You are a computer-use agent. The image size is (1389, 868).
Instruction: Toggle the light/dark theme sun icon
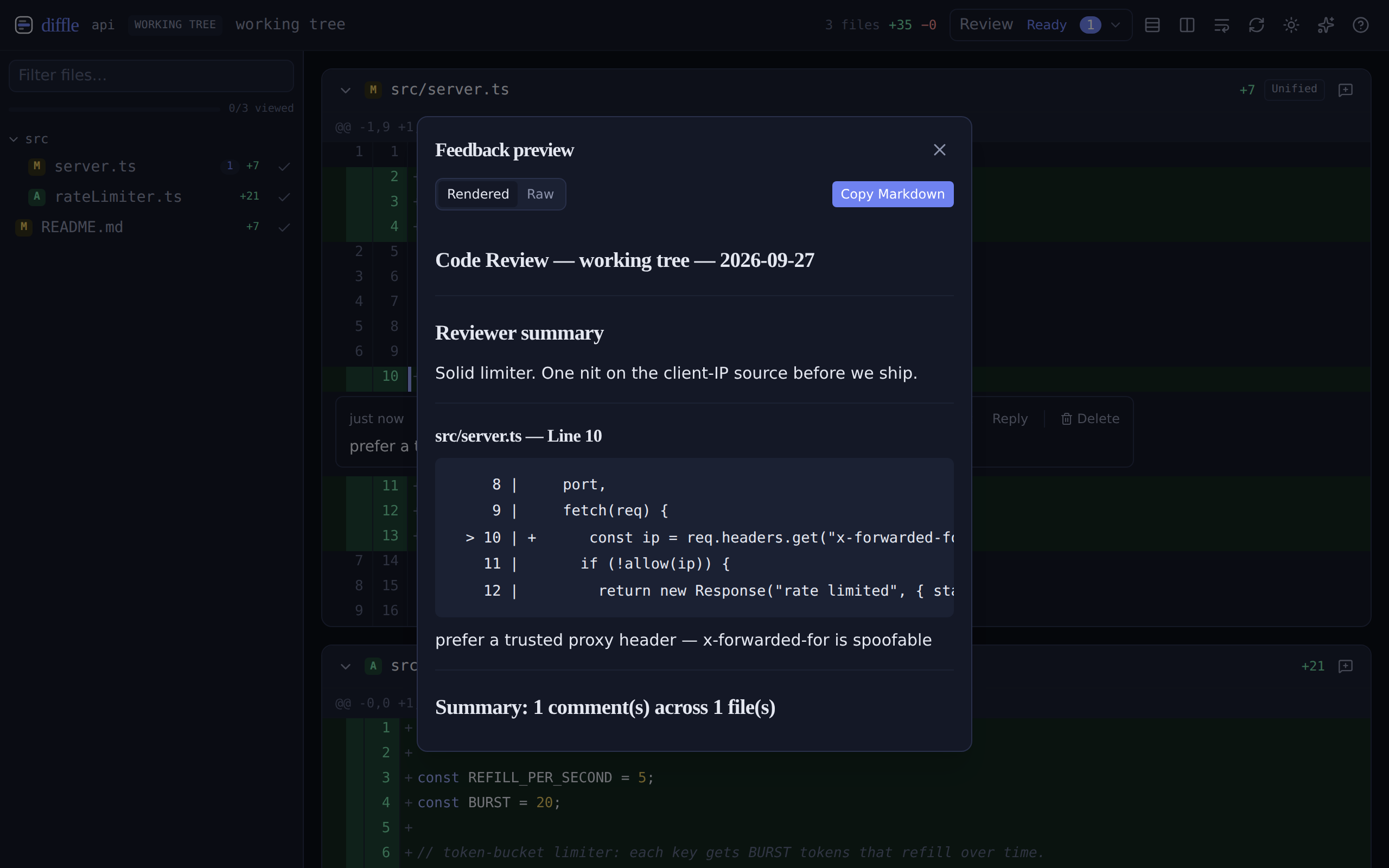pos(1291,25)
